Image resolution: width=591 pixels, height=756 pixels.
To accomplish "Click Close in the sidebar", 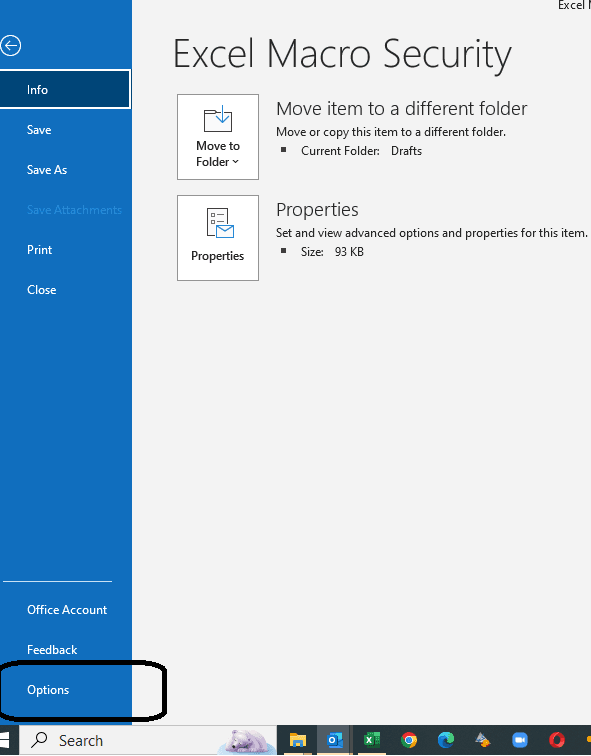I will (x=41, y=290).
